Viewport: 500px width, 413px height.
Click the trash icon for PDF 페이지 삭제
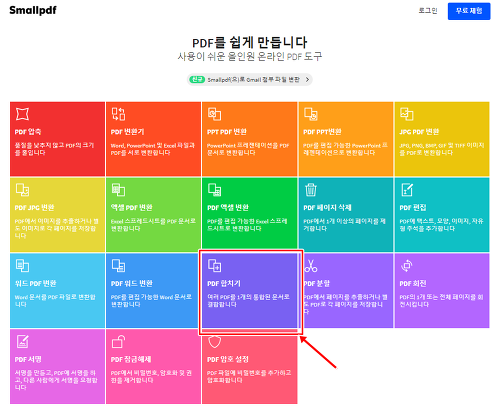coord(311,190)
